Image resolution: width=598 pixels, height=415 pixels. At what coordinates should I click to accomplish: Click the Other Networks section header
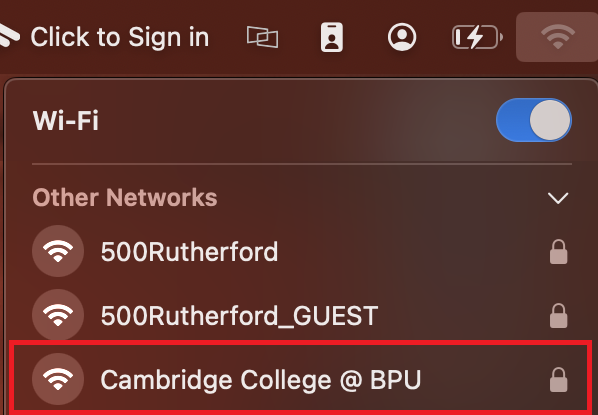[125, 198]
